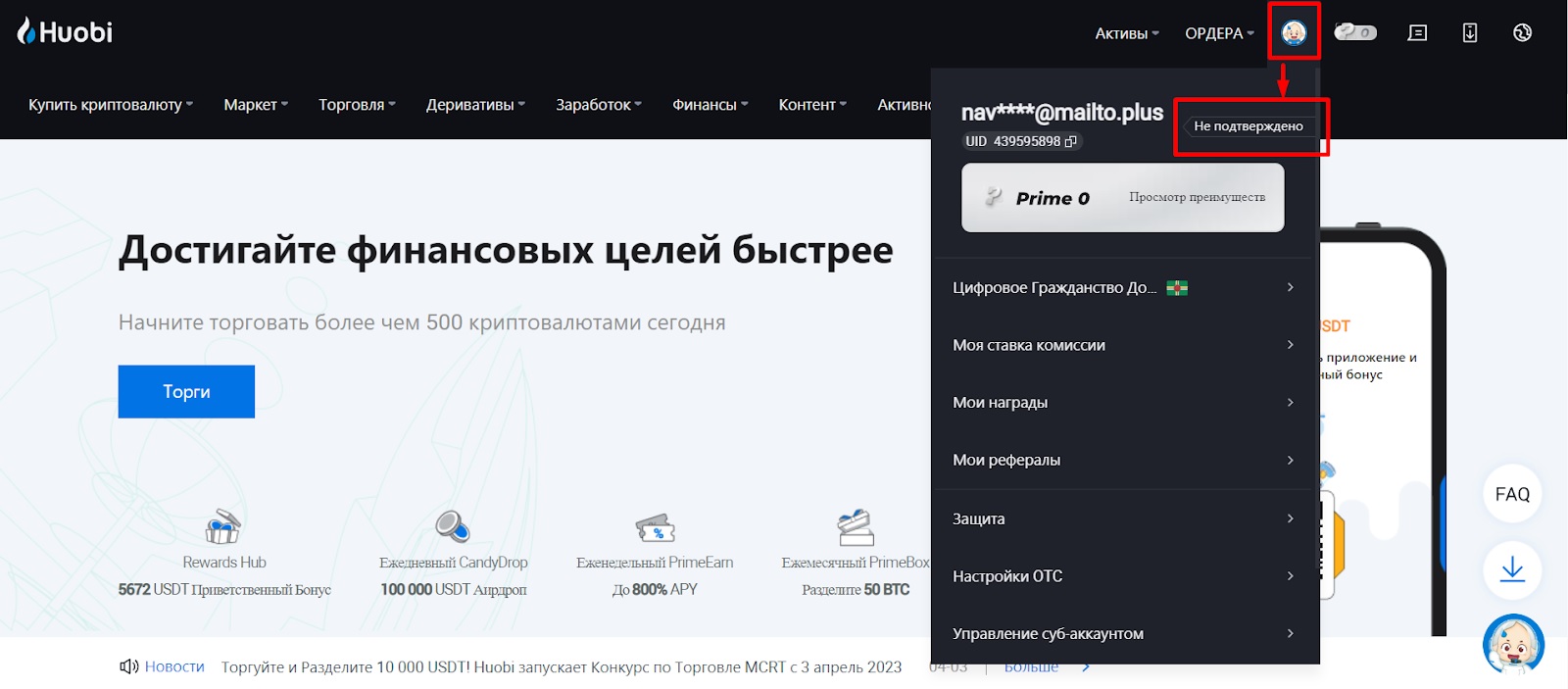Open Цифровое Гражданство До... menu entry
This screenshot has height=689, width=1568.
point(1124,287)
